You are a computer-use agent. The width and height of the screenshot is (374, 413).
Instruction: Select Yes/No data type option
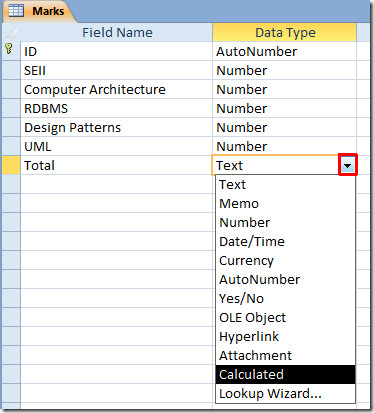pyautogui.click(x=285, y=298)
